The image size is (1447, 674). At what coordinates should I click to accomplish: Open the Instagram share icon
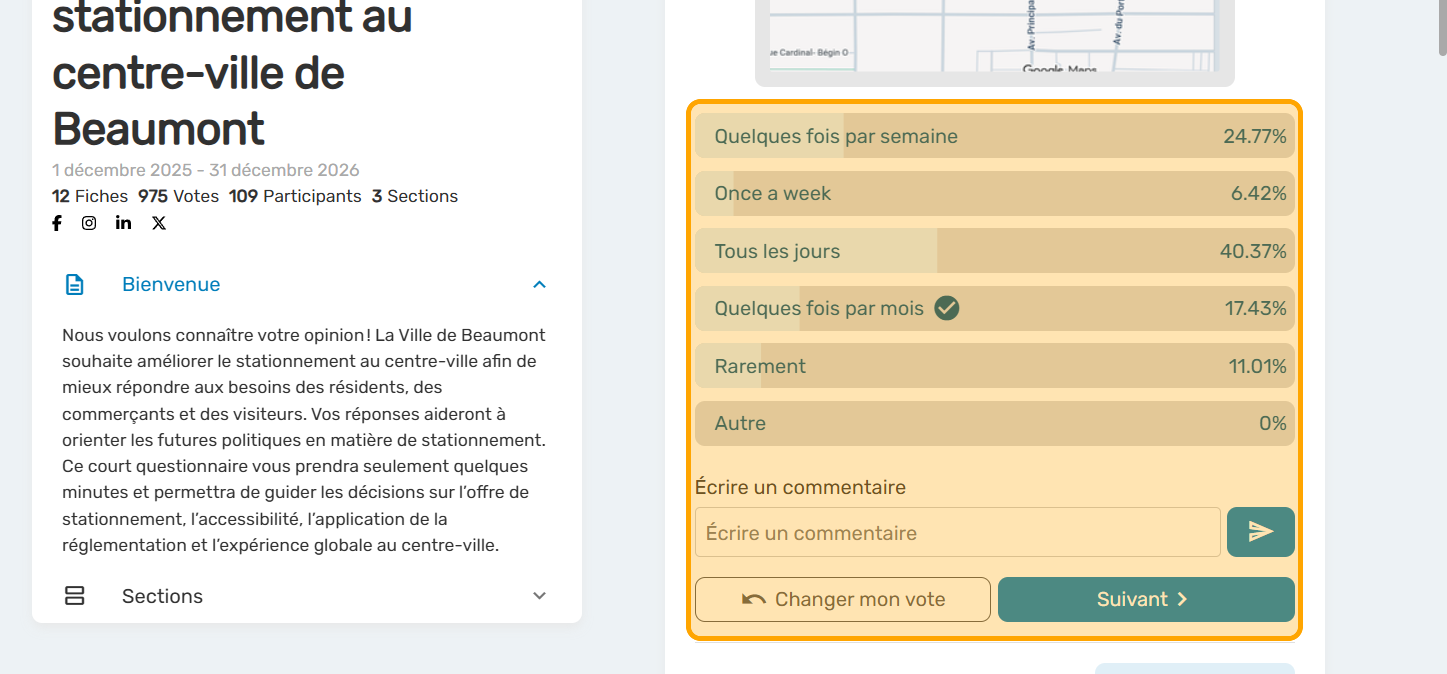pyautogui.click(x=89, y=223)
